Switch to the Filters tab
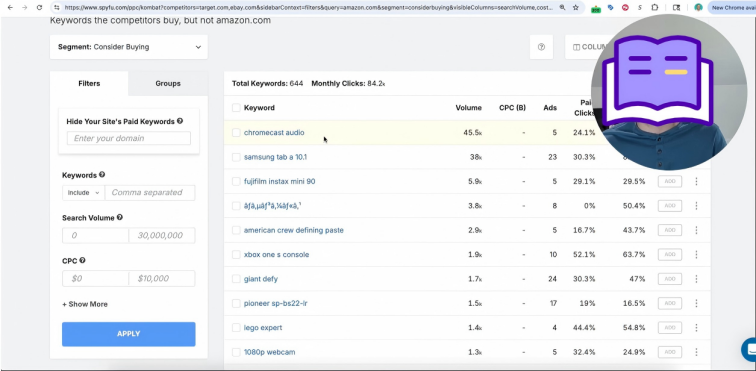756x371 pixels. 89,83
